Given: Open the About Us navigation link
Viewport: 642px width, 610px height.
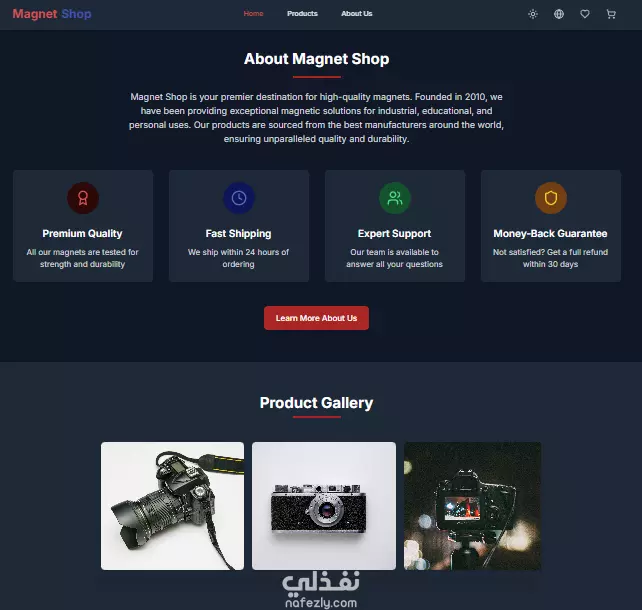Looking at the screenshot, I should coord(357,14).
